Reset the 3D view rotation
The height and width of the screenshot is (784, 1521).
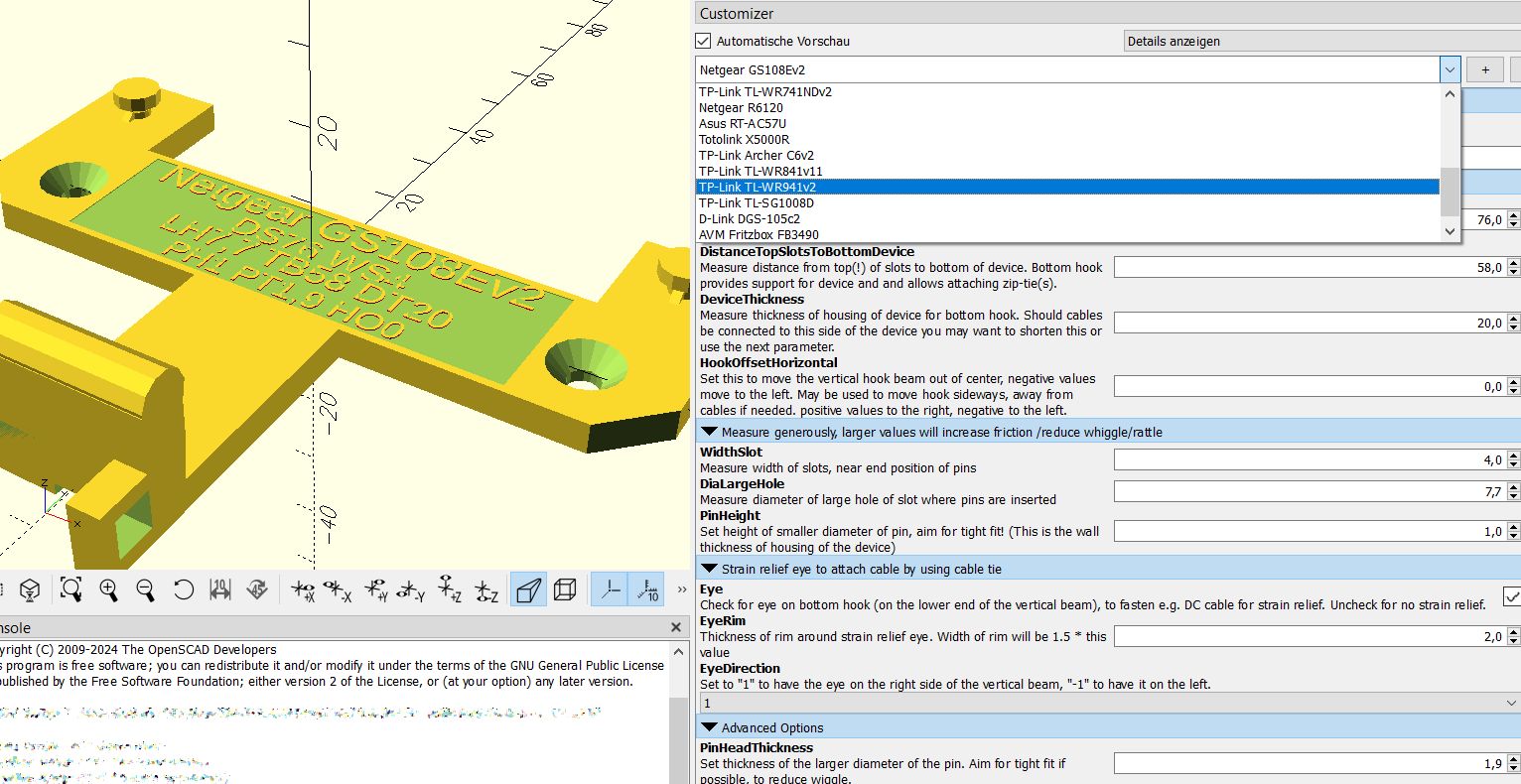coord(183,590)
